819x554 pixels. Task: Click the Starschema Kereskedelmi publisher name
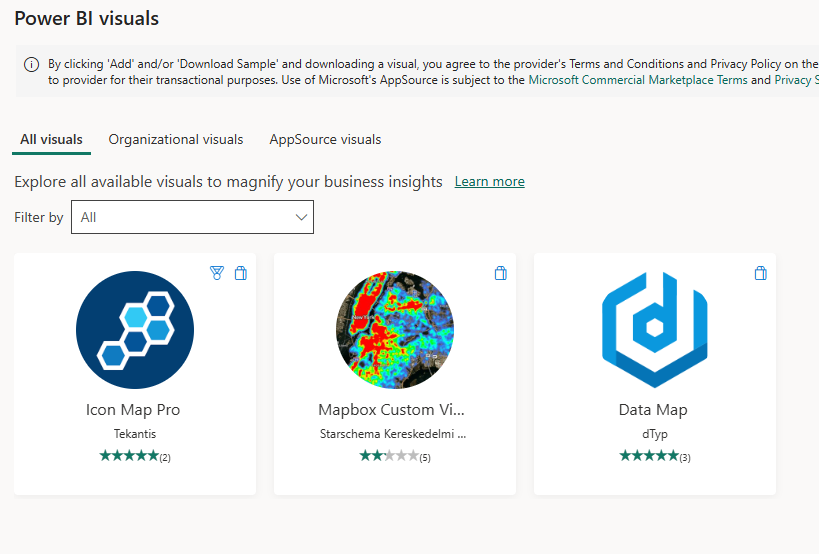click(393, 434)
